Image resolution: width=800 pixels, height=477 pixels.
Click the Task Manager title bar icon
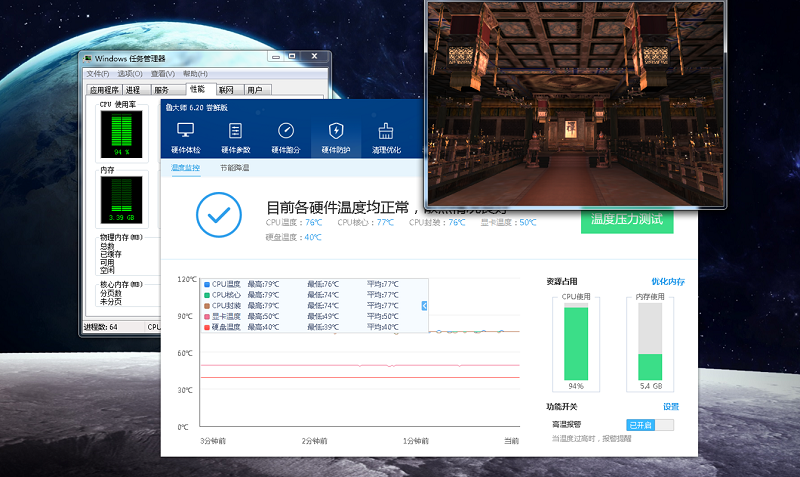click(88, 59)
